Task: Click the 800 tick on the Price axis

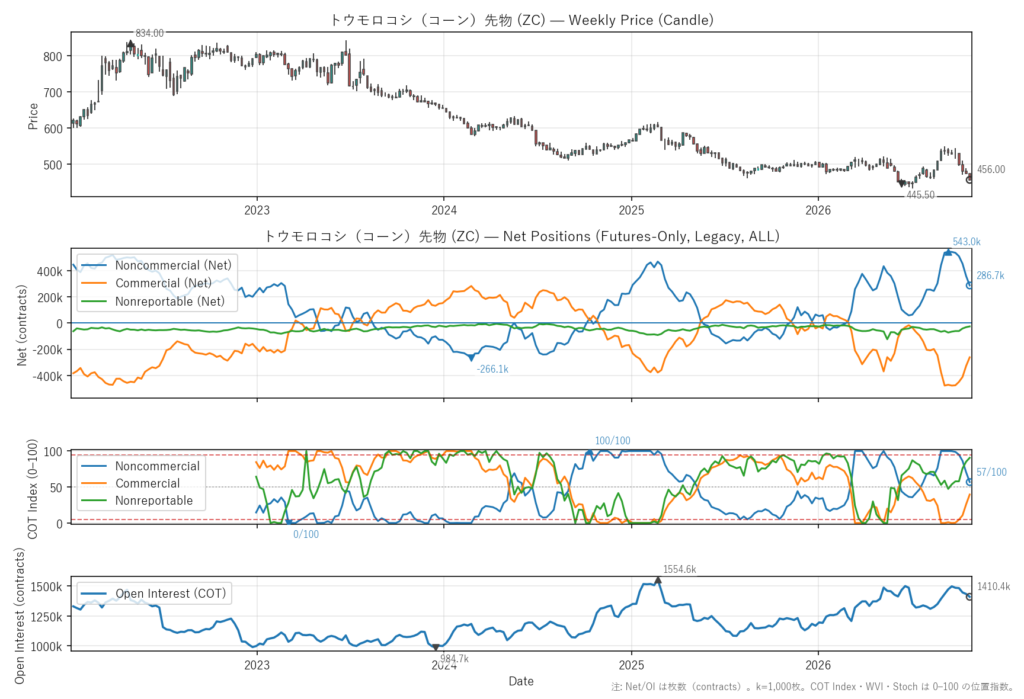Action: pos(53,57)
